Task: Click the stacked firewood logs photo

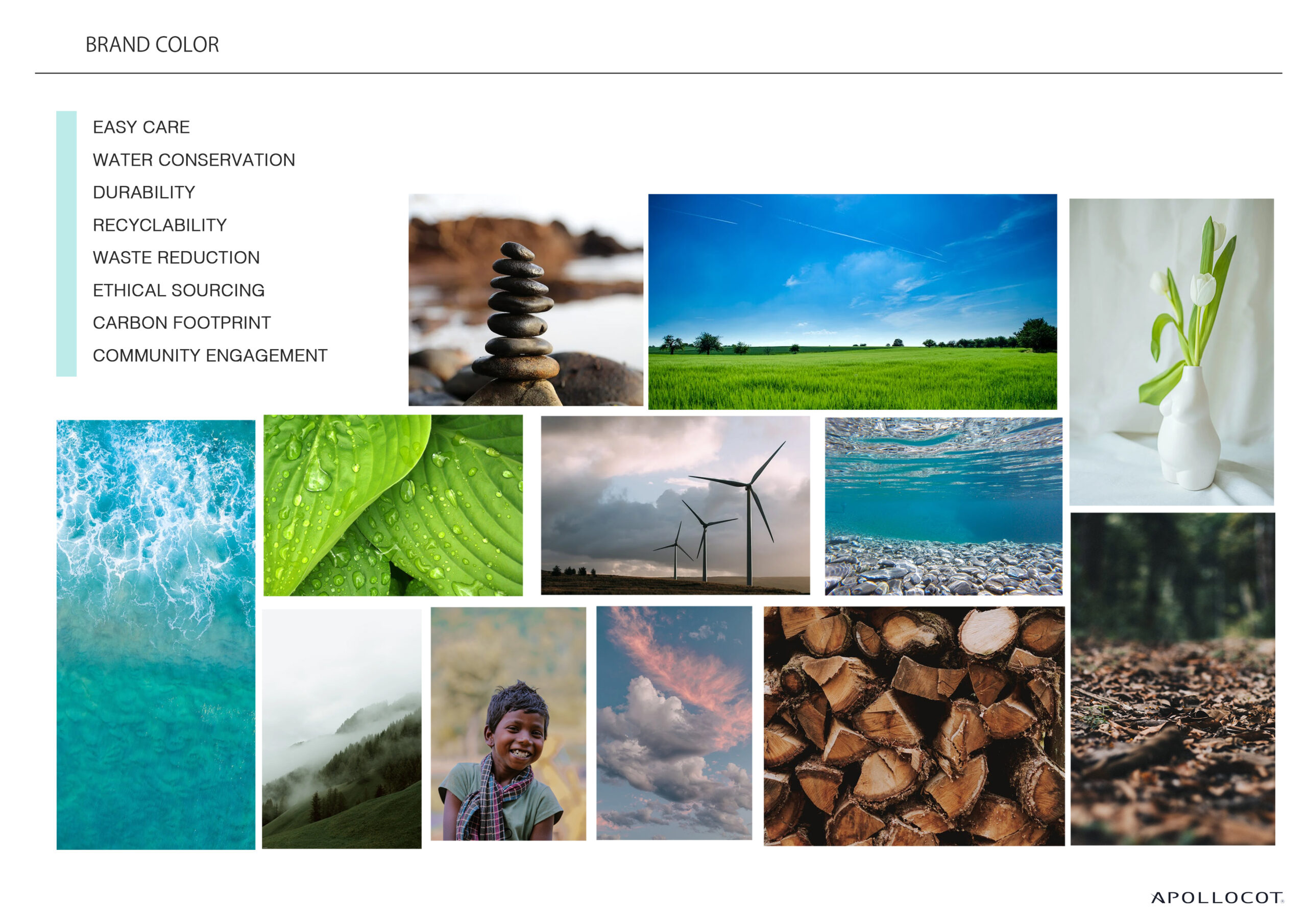Action: click(x=914, y=726)
